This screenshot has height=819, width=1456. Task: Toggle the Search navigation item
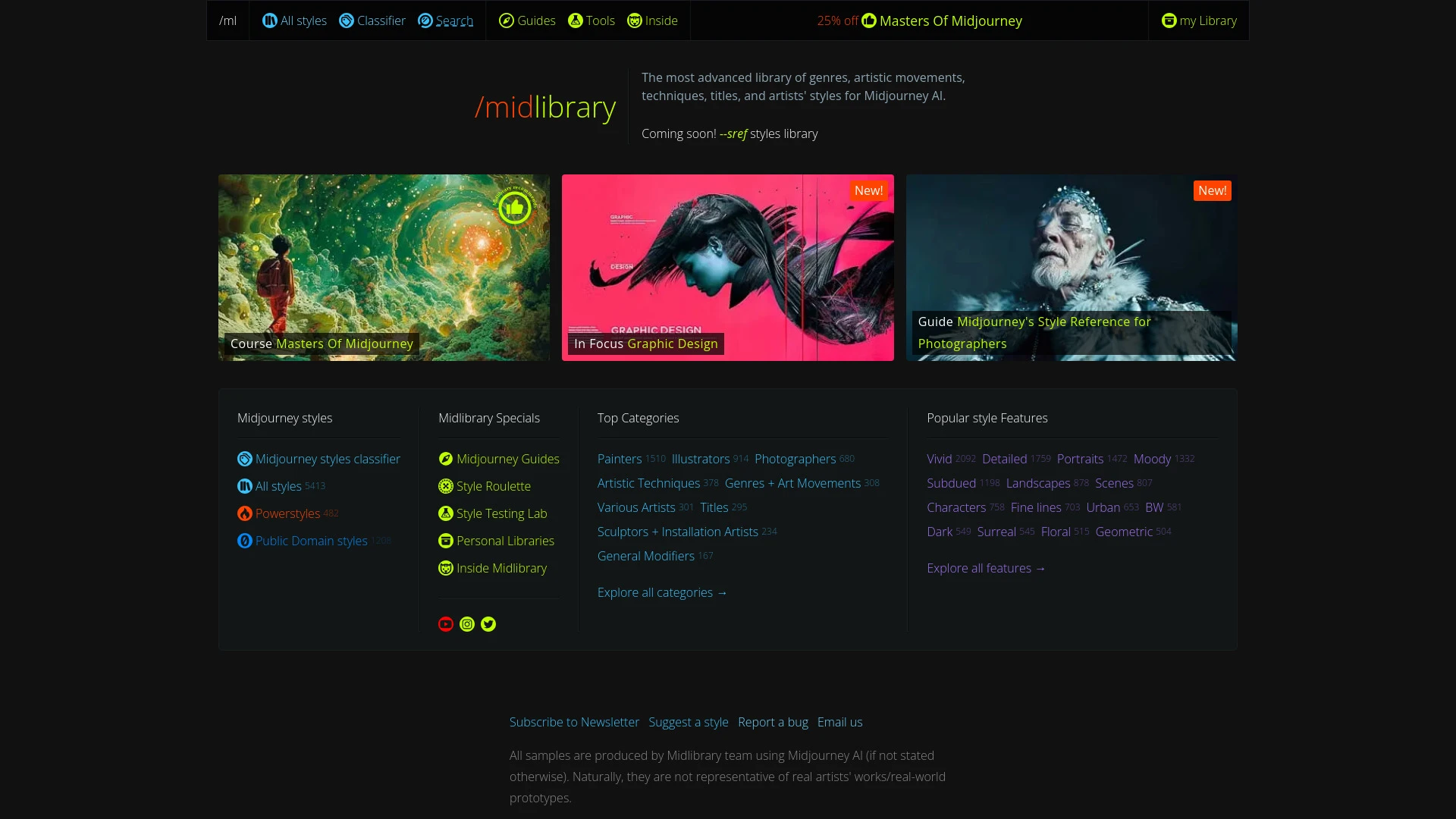coord(446,20)
